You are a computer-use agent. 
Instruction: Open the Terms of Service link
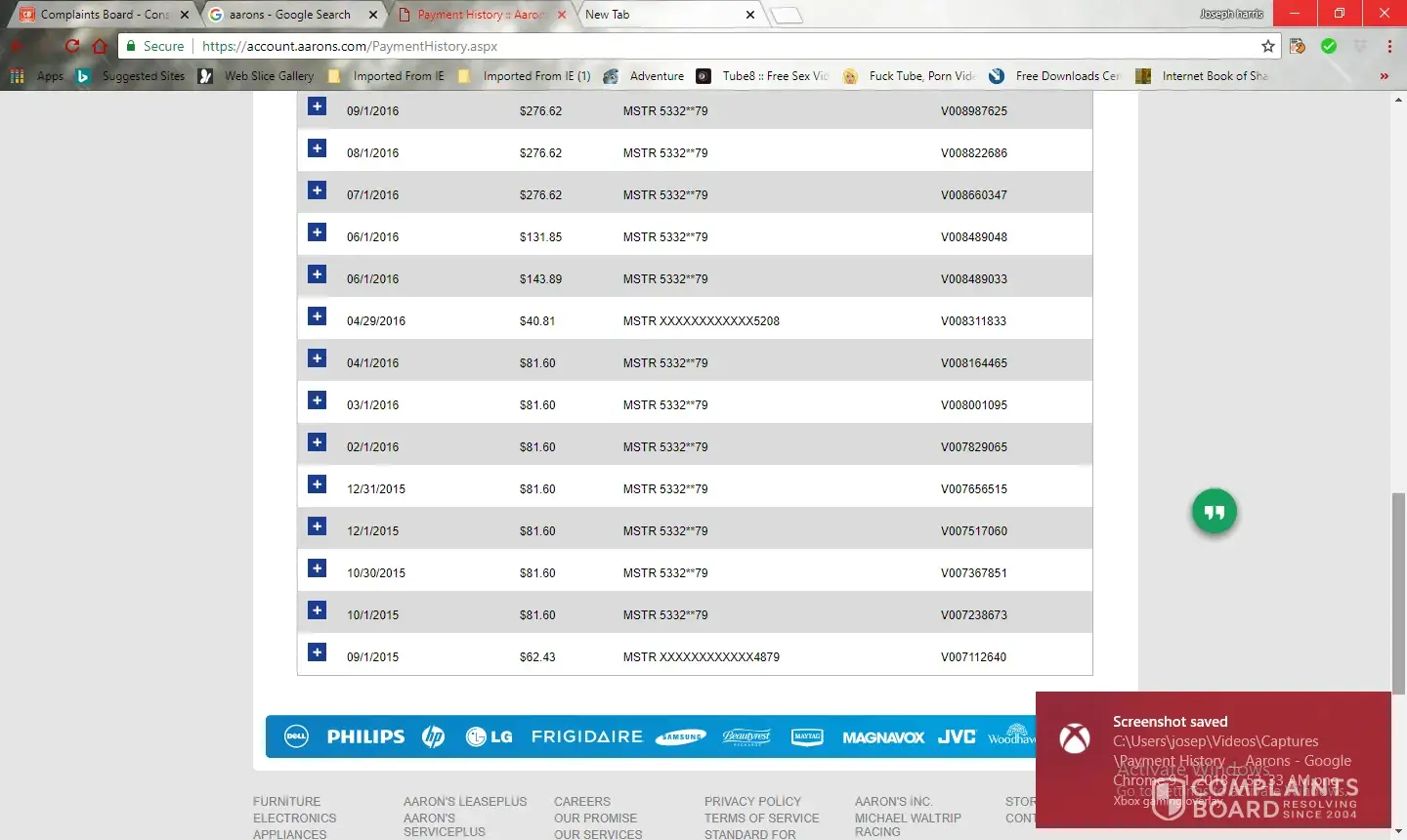(x=762, y=819)
